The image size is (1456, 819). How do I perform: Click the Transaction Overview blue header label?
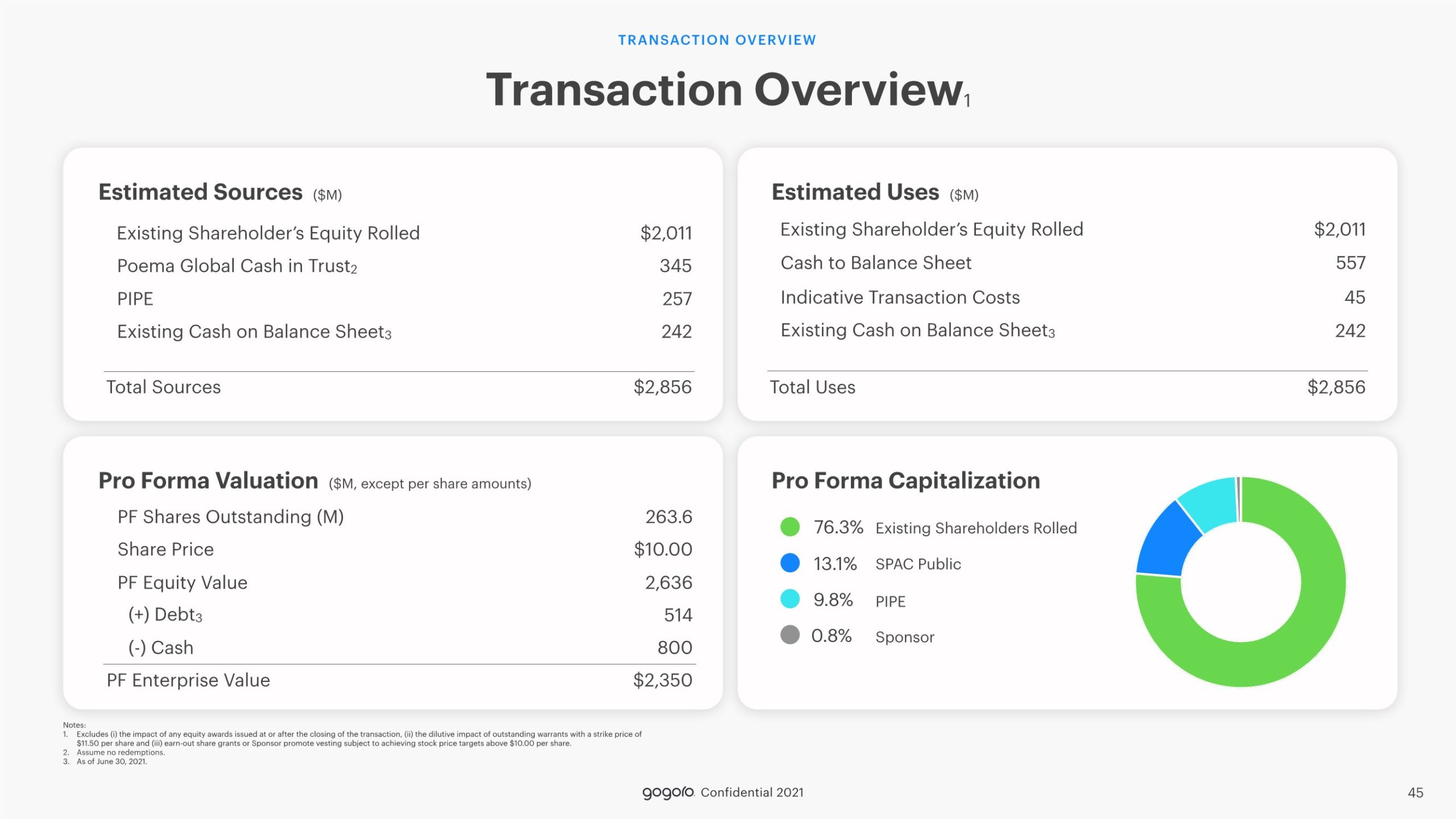tap(717, 40)
